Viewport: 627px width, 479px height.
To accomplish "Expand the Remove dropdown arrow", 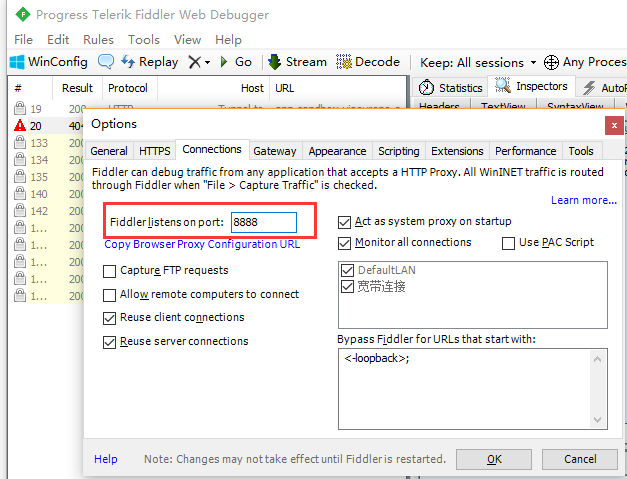I will (208, 62).
